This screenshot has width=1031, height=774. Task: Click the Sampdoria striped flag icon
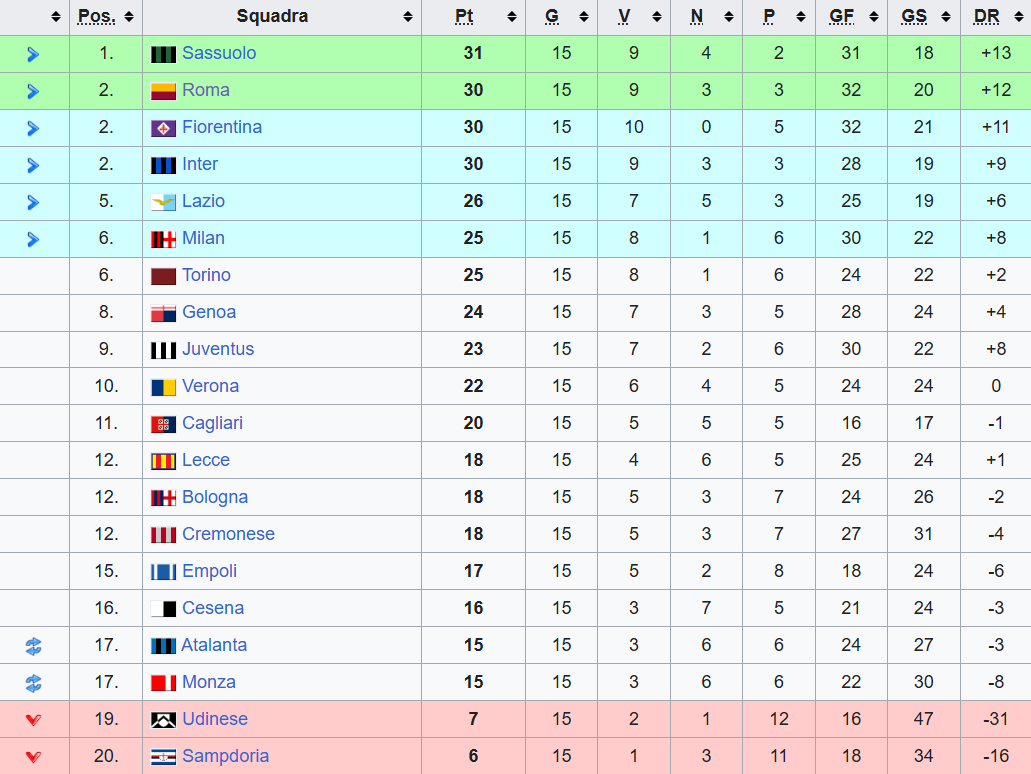(x=163, y=757)
